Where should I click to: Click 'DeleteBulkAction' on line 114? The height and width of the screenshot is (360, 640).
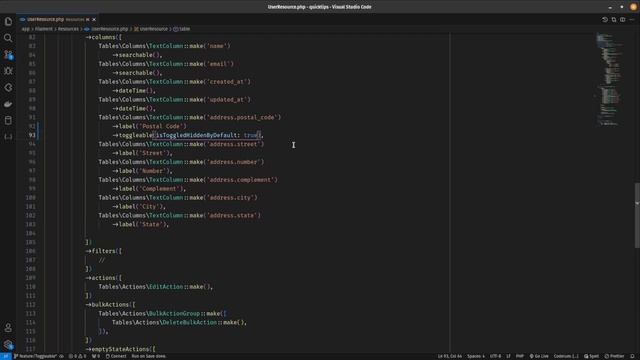tap(189, 322)
